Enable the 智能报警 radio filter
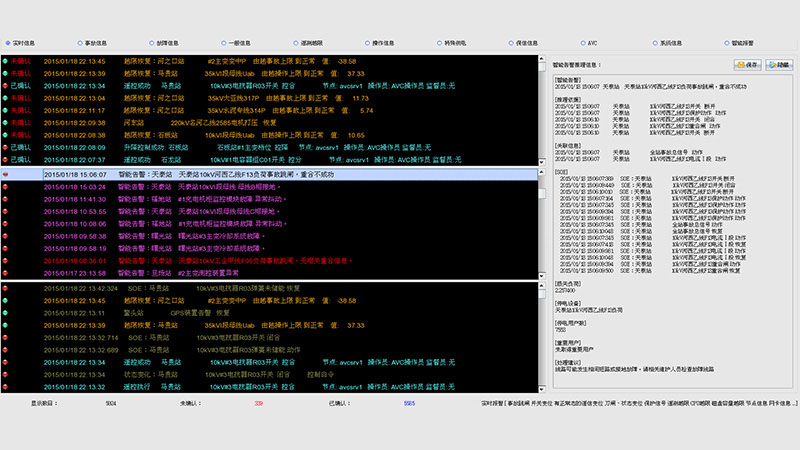Image resolution: width=800 pixels, height=450 pixels. [x=727, y=44]
